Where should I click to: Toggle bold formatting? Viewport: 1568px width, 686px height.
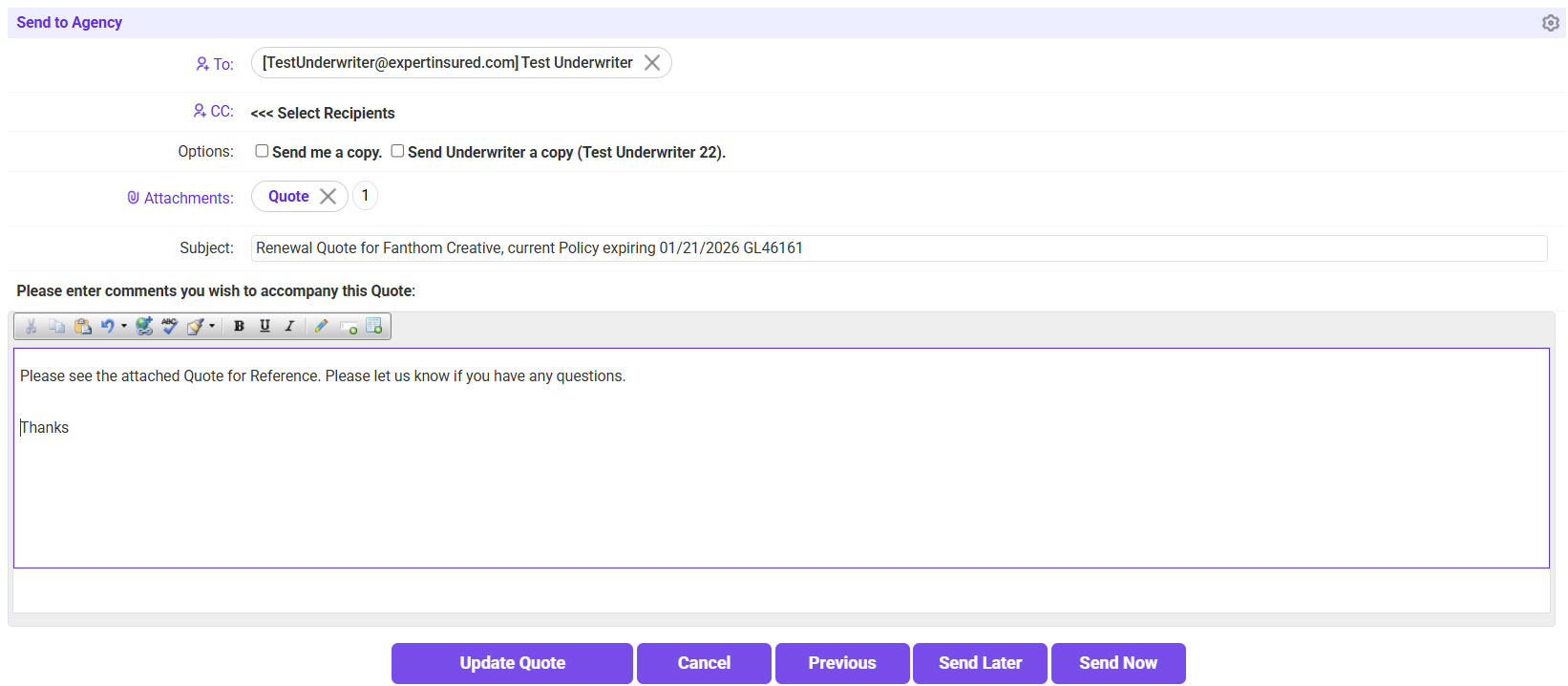(x=239, y=327)
